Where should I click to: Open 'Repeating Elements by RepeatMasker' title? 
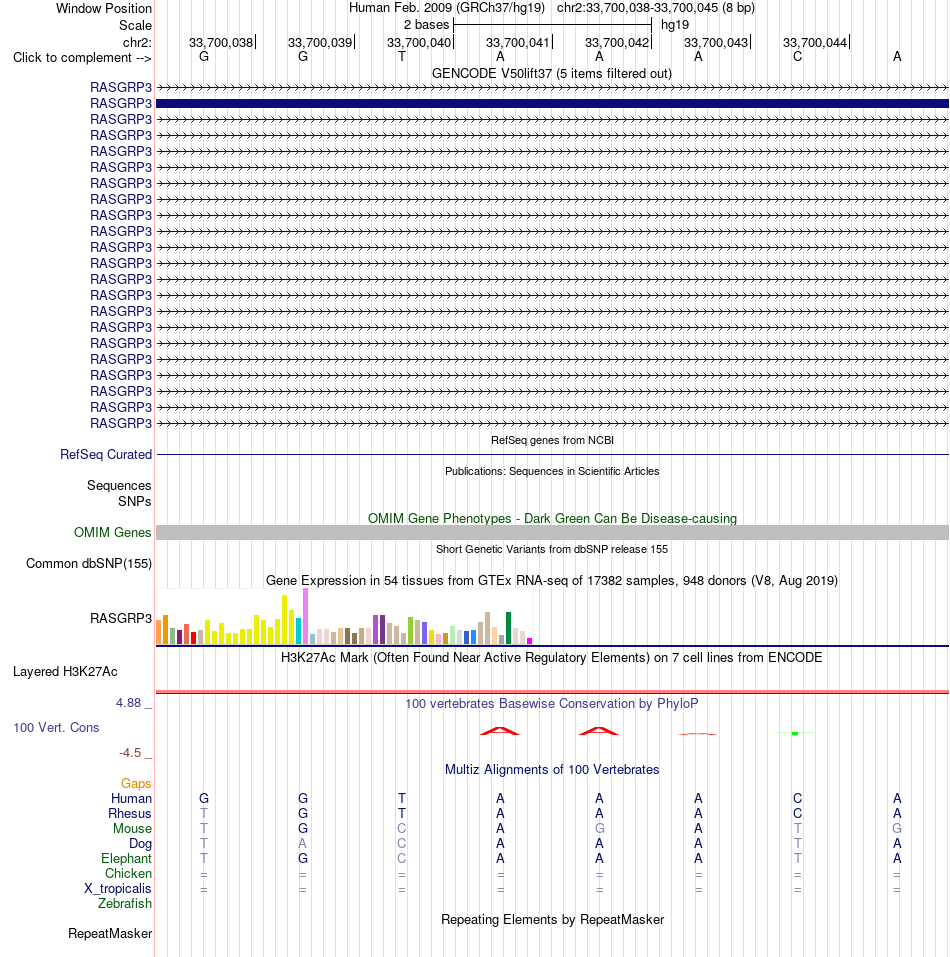pos(552,919)
